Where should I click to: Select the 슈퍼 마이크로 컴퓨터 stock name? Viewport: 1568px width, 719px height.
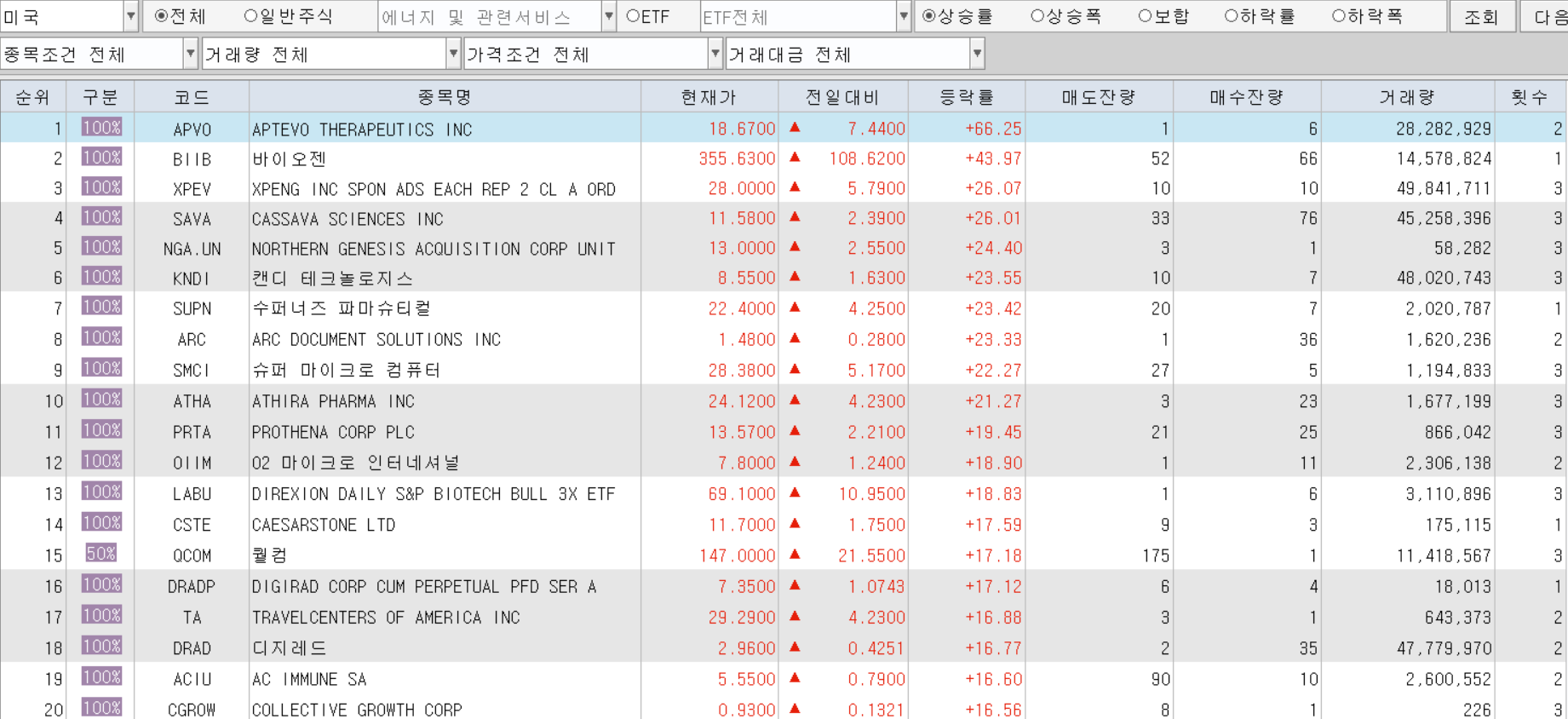click(346, 370)
